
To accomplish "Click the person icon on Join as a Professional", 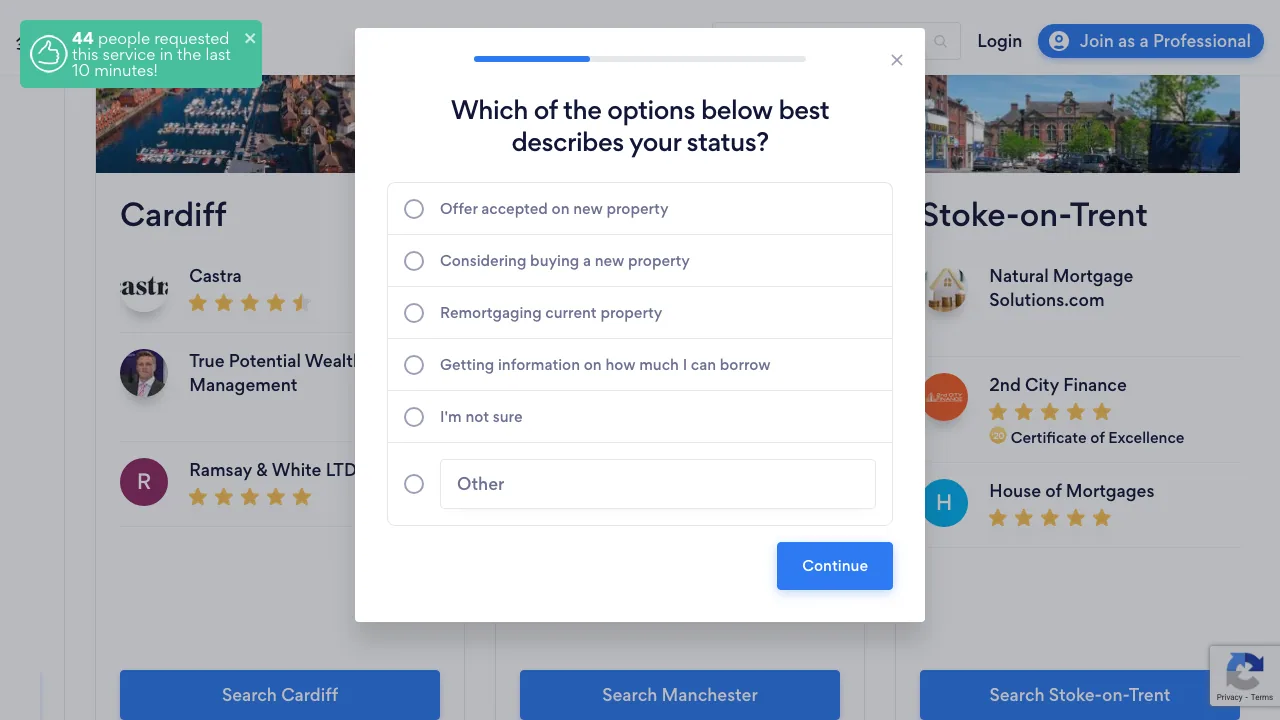I will pos(1058,41).
